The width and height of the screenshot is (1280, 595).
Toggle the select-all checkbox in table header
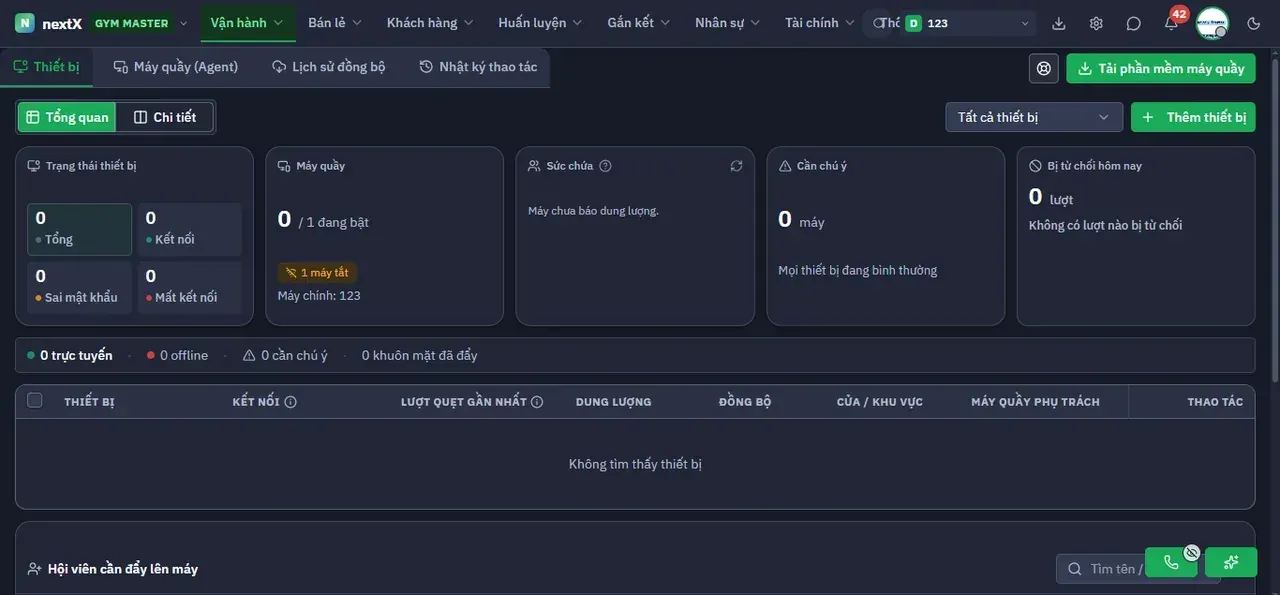(35, 401)
